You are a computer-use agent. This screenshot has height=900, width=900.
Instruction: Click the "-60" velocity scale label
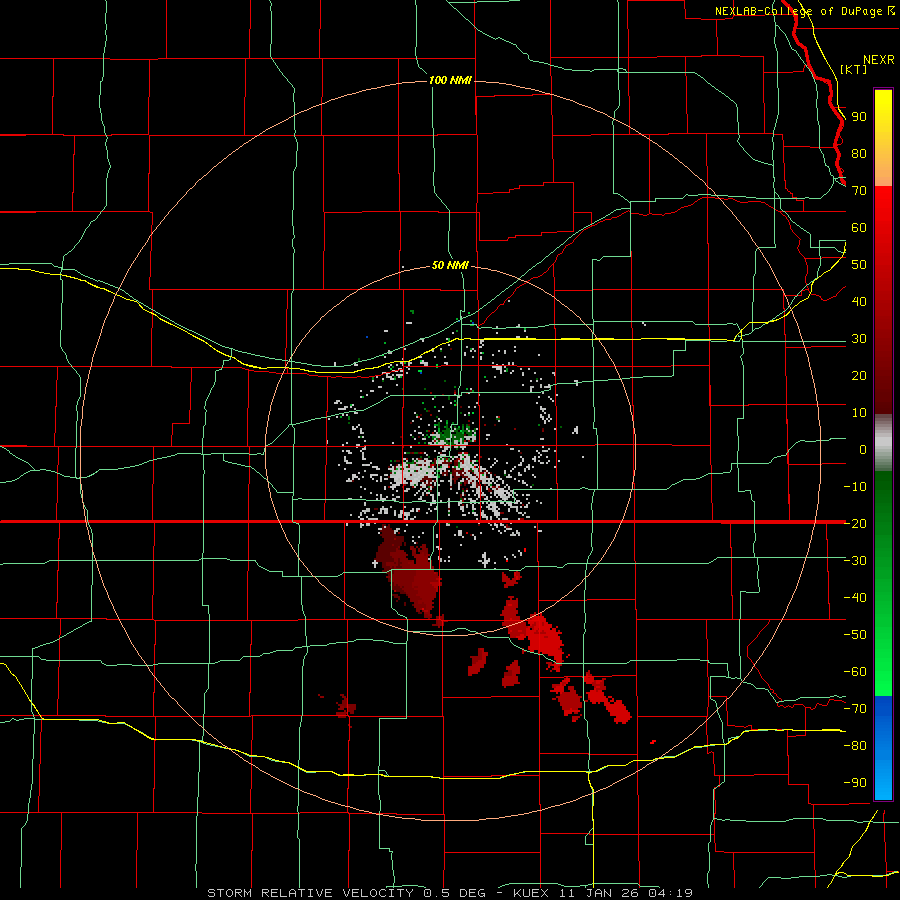[x=855, y=672]
